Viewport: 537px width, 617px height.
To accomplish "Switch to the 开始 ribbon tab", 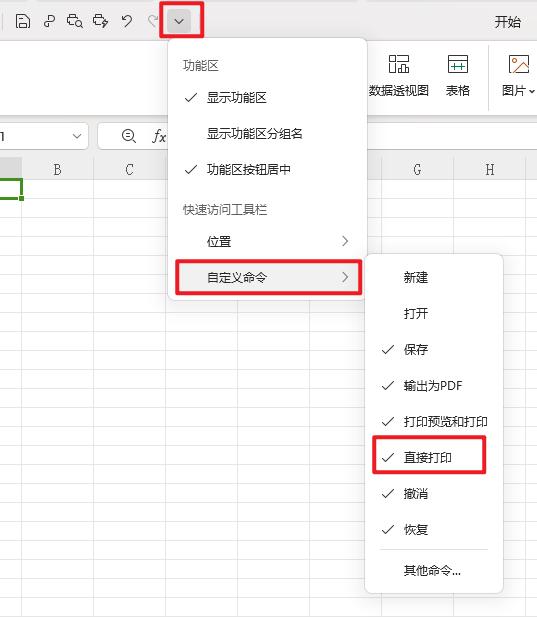I will click(x=507, y=22).
